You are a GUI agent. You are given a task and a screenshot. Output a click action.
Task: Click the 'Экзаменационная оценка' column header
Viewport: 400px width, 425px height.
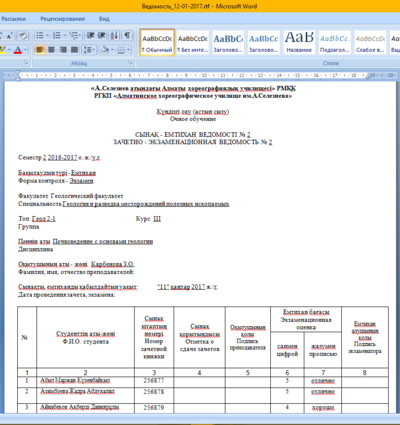[x=306, y=323]
